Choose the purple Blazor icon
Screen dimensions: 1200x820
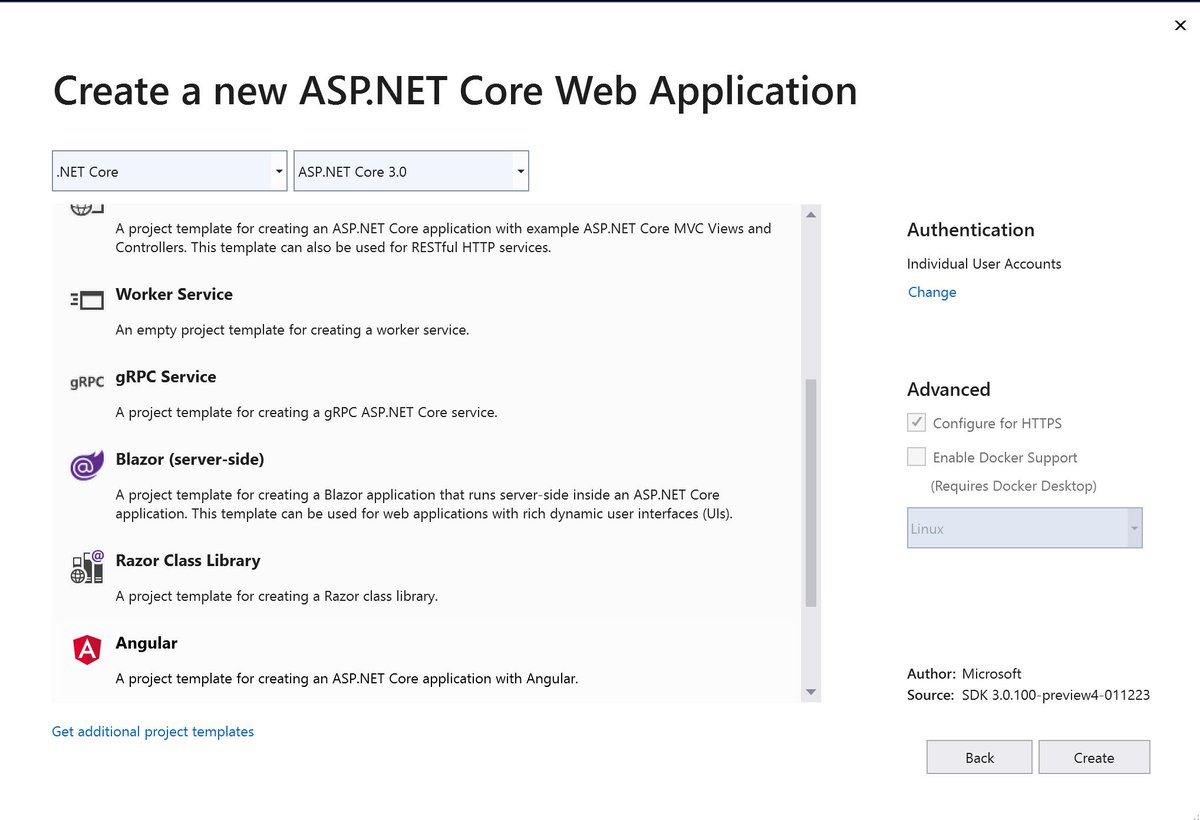pyautogui.click(x=87, y=466)
